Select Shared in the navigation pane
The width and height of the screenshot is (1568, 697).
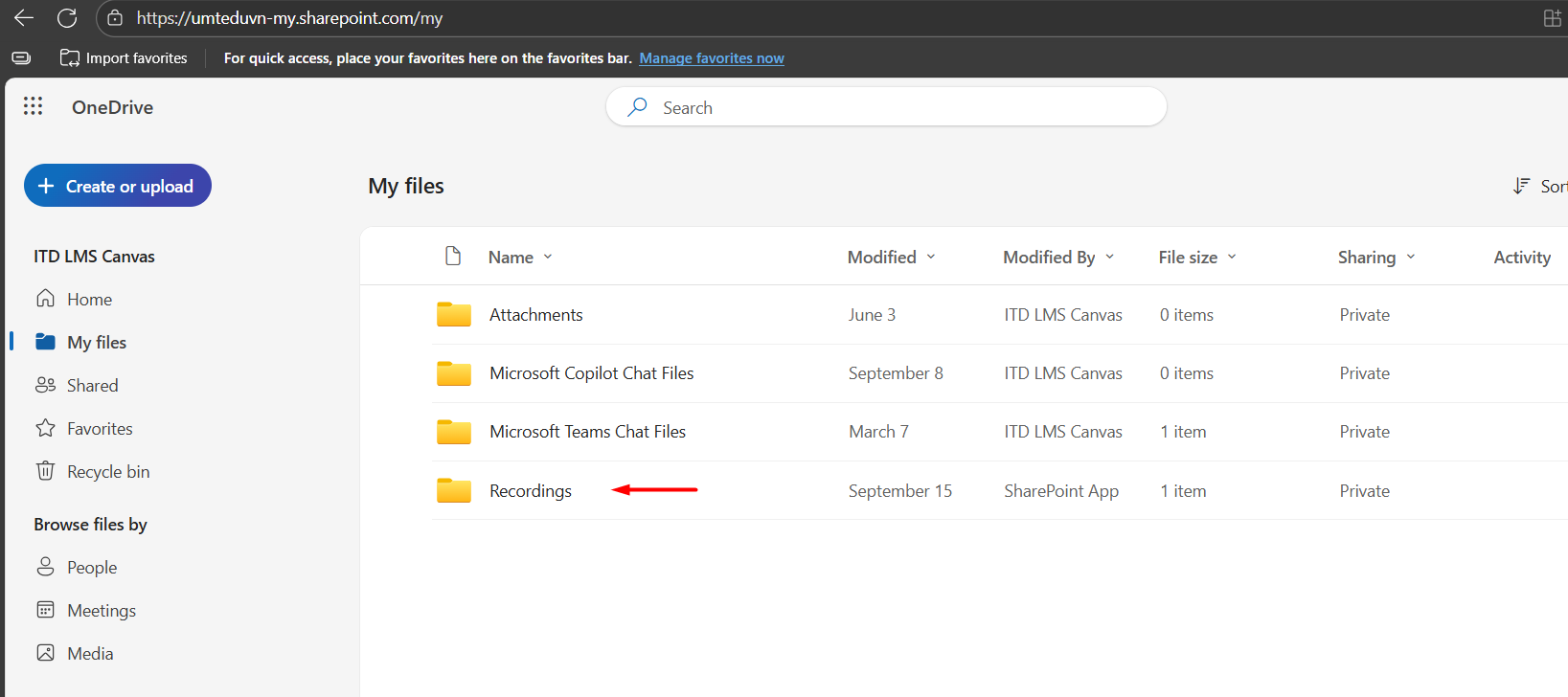point(92,386)
